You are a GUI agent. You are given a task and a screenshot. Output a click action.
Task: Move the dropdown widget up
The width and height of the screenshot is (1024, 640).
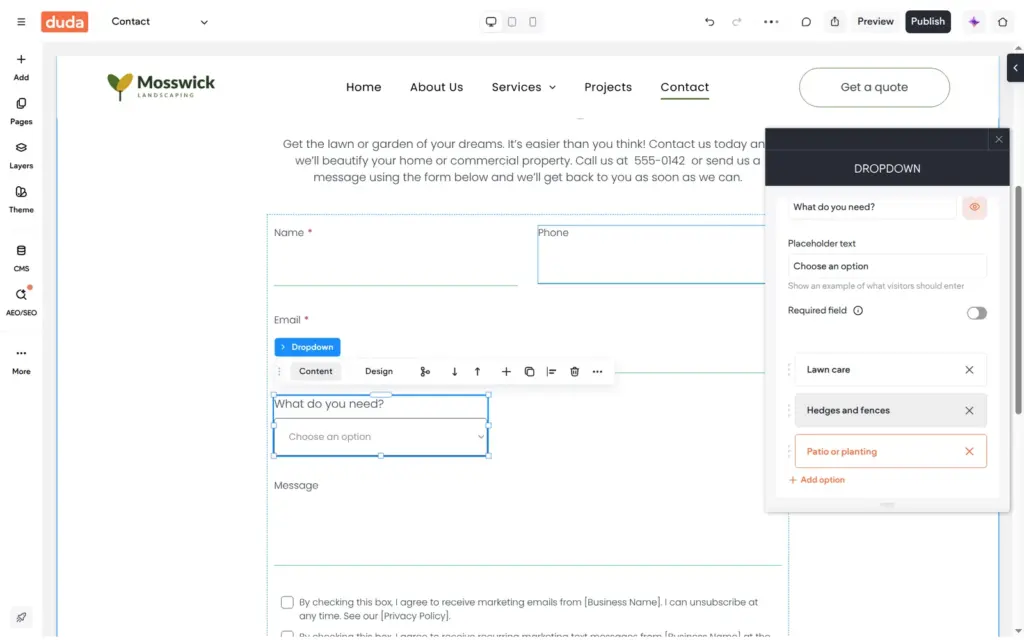(x=477, y=372)
